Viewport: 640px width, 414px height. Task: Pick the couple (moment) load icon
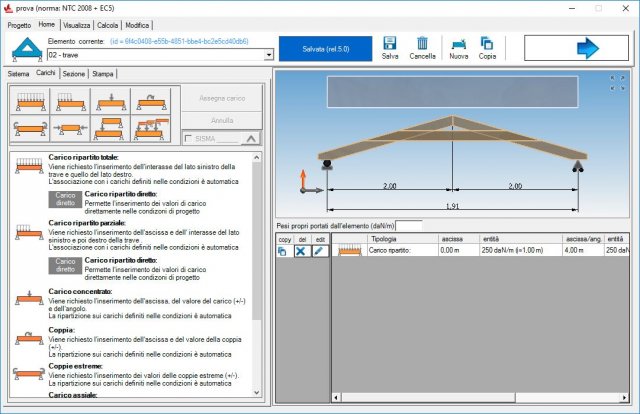152,98
